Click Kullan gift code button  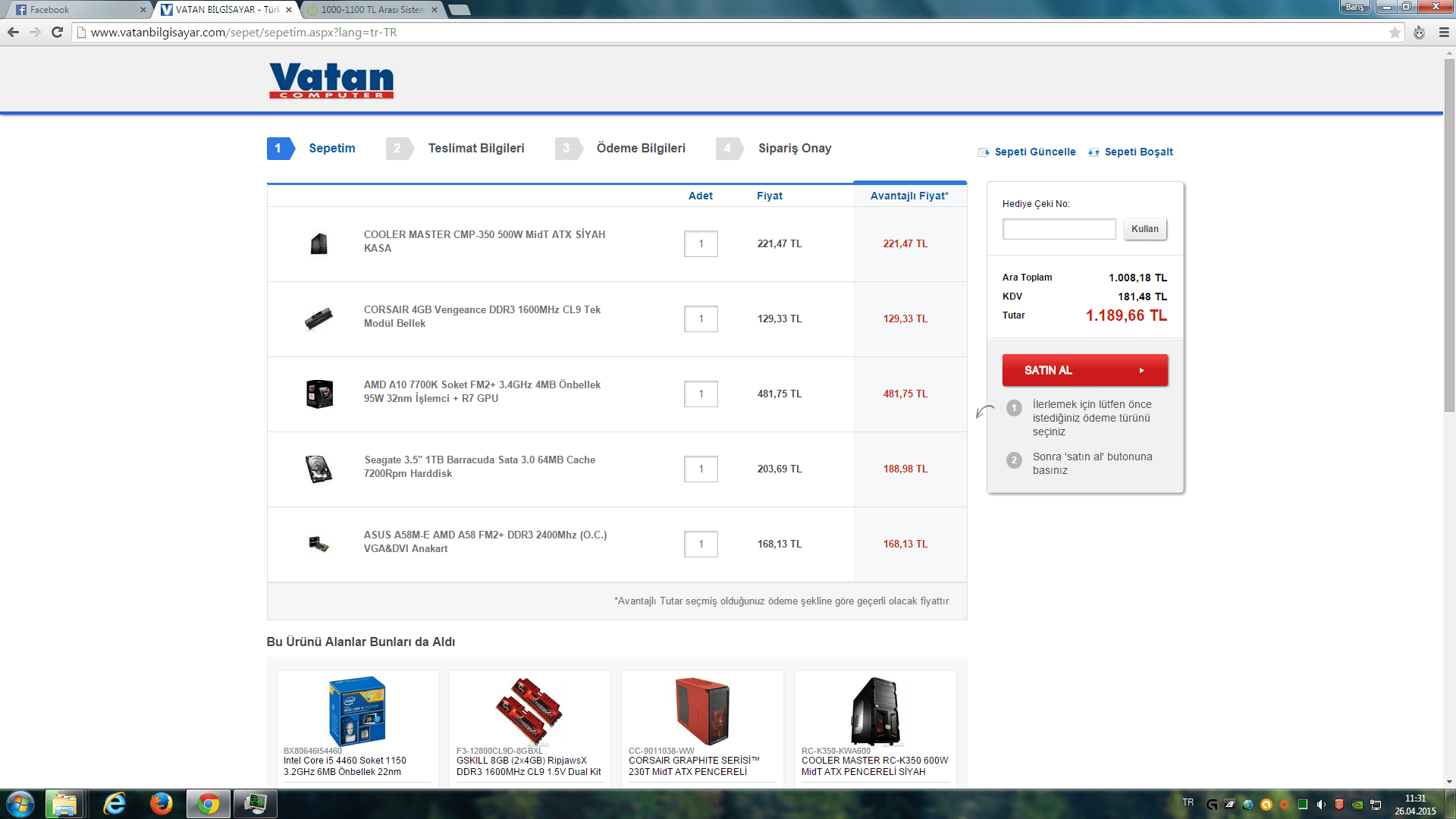pyautogui.click(x=1144, y=229)
